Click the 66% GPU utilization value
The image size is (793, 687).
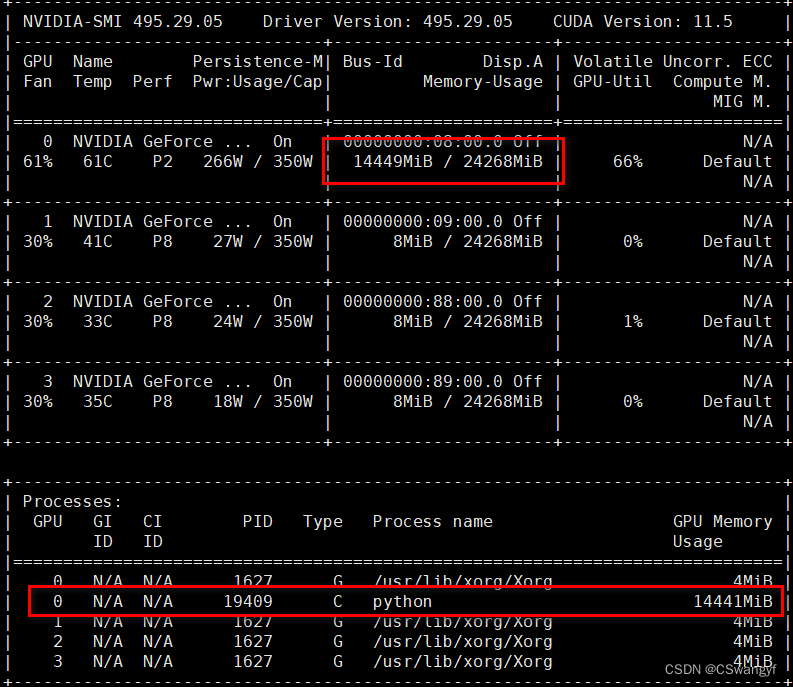[x=628, y=161]
